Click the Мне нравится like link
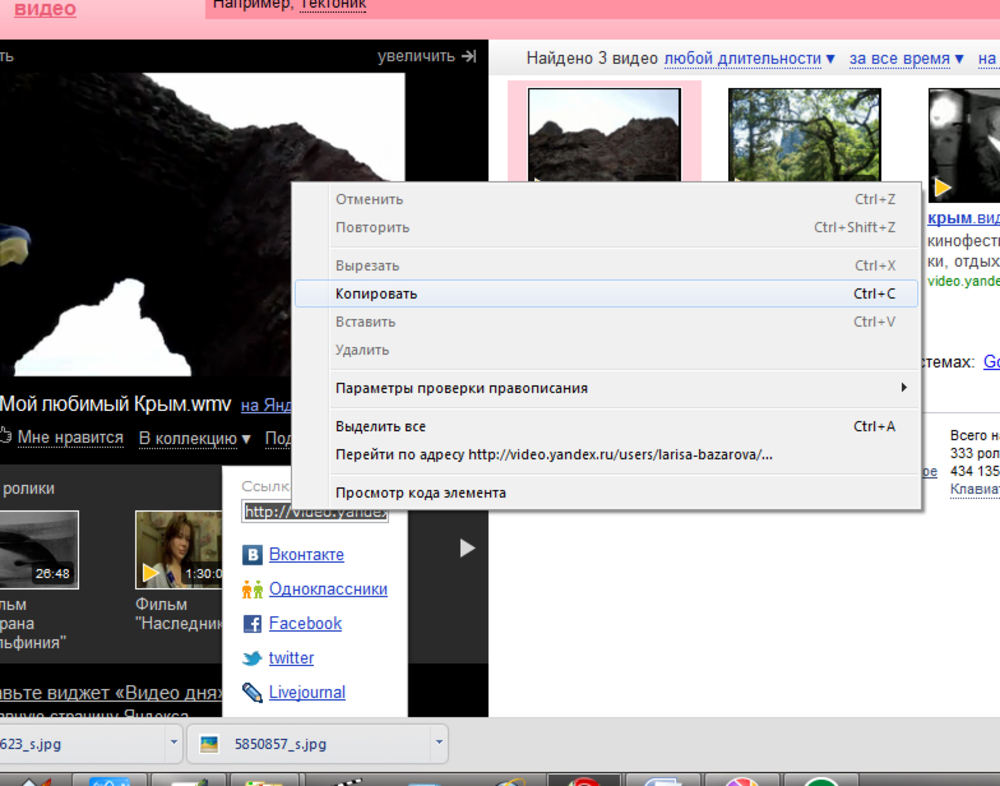This screenshot has height=786, width=1000. point(70,438)
